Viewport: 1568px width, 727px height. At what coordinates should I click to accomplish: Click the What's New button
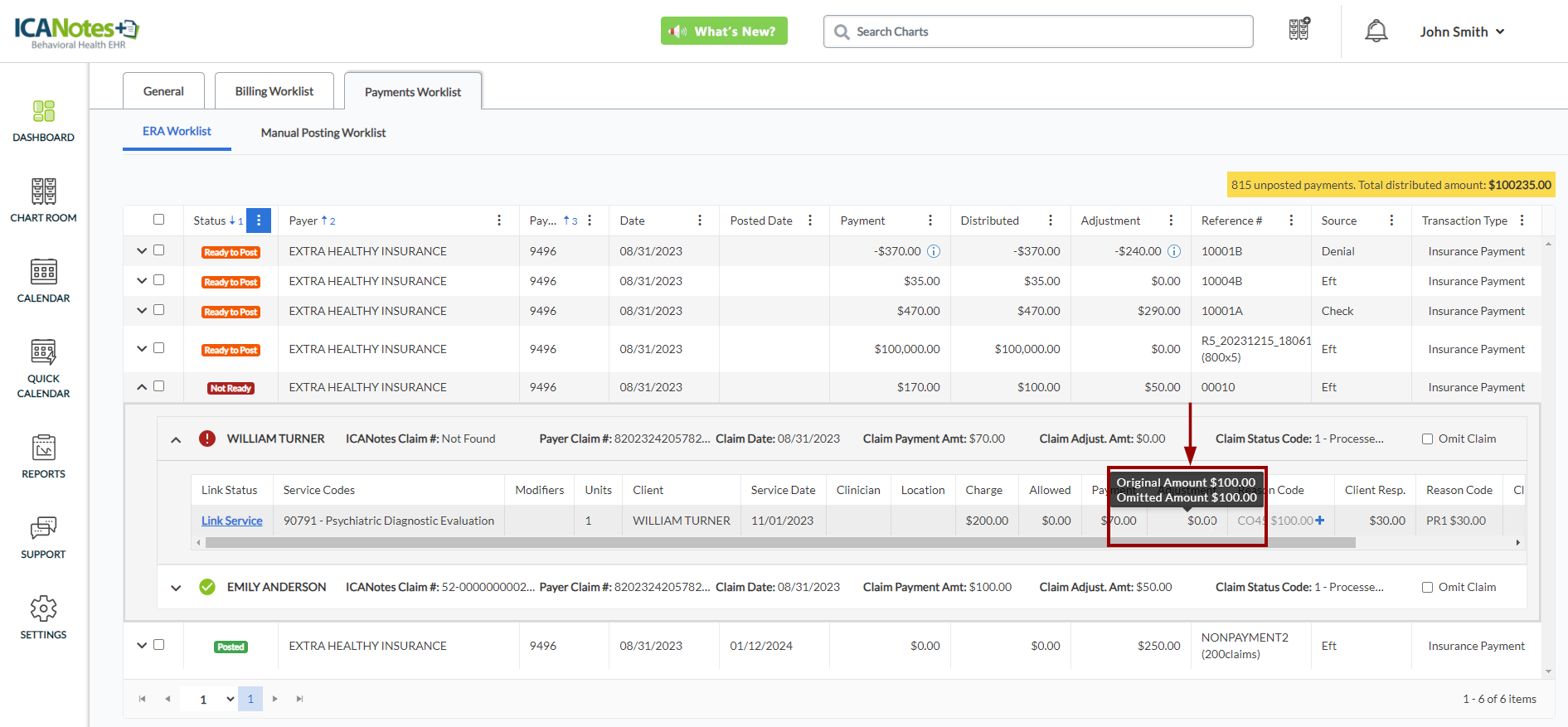click(724, 32)
